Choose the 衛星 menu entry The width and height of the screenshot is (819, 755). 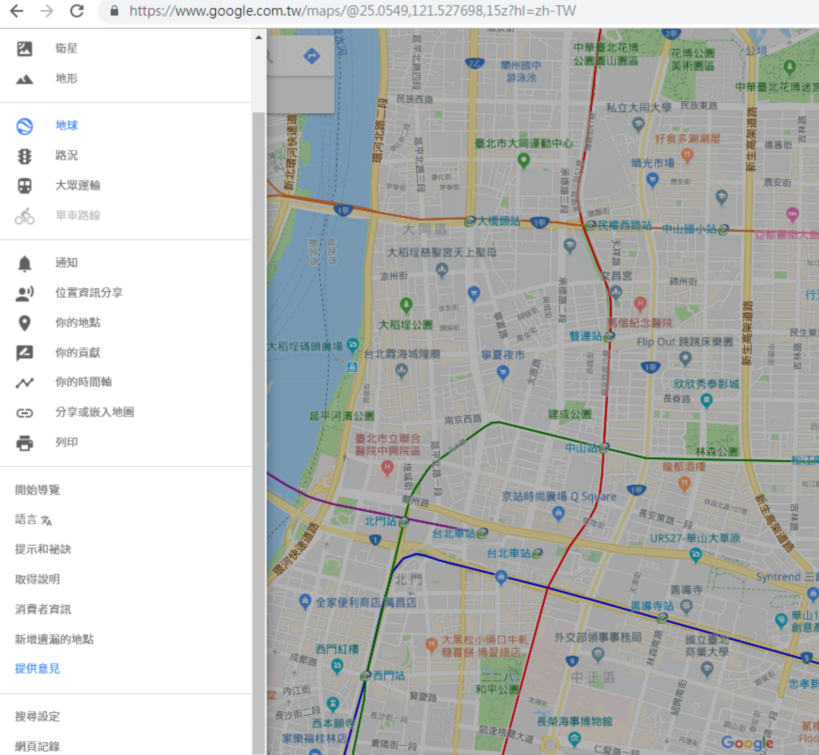point(66,49)
